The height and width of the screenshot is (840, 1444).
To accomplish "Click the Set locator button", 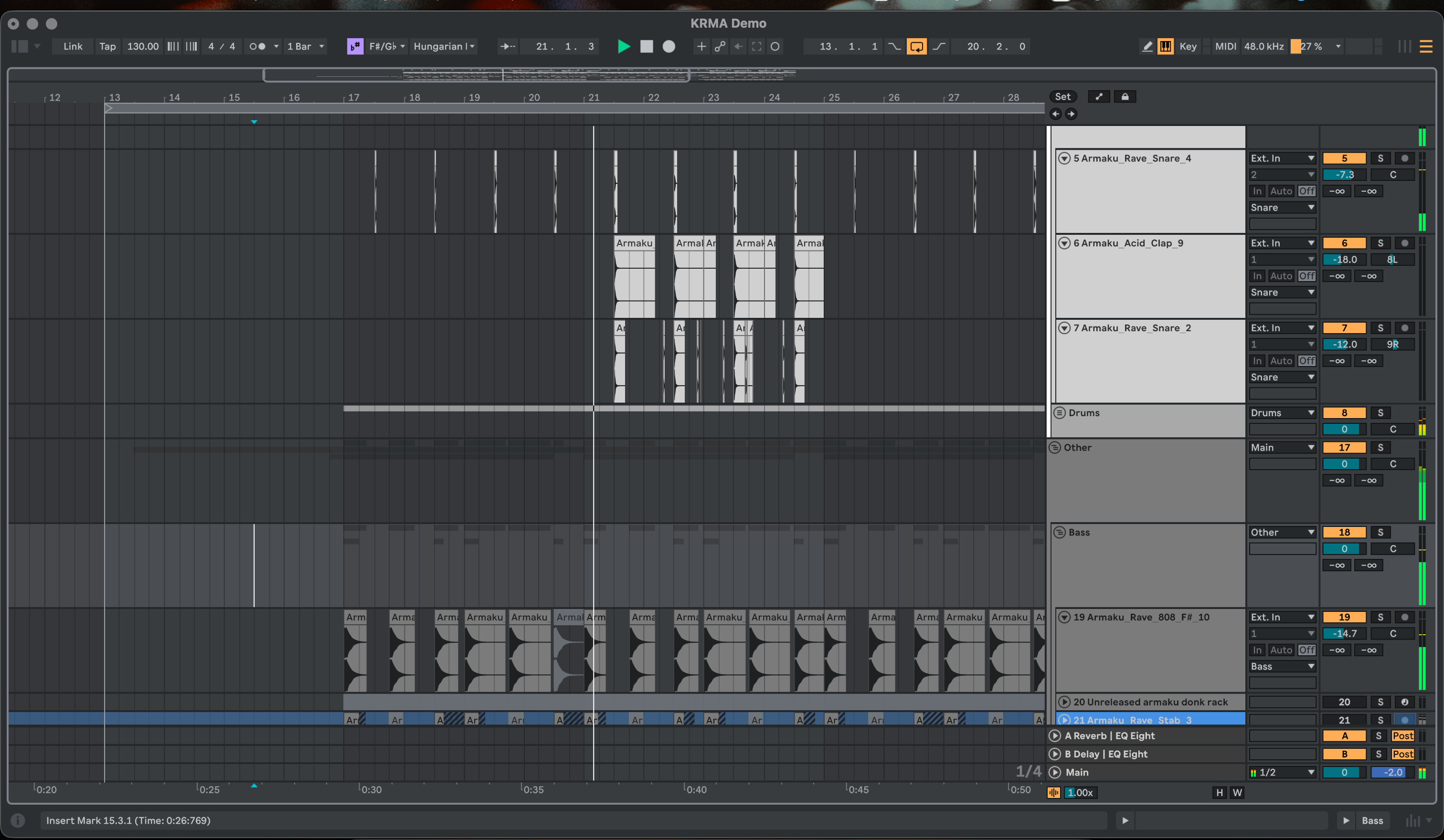I will coord(1062,97).
